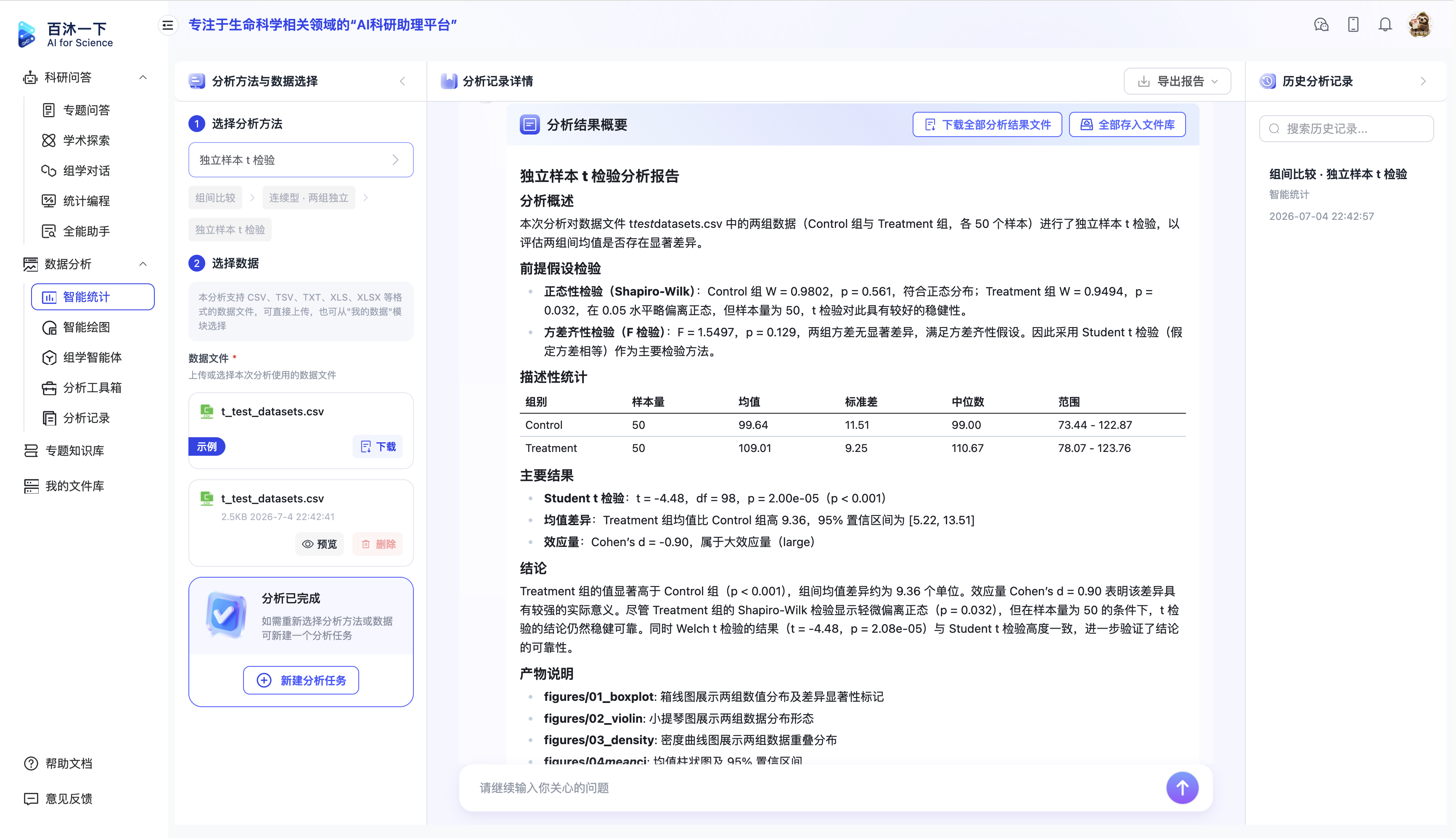Expand the 历史分析记录 panel chevron

[1423, 81]
